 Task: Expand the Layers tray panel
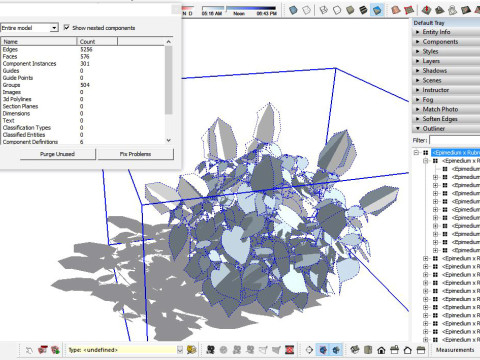447,61
